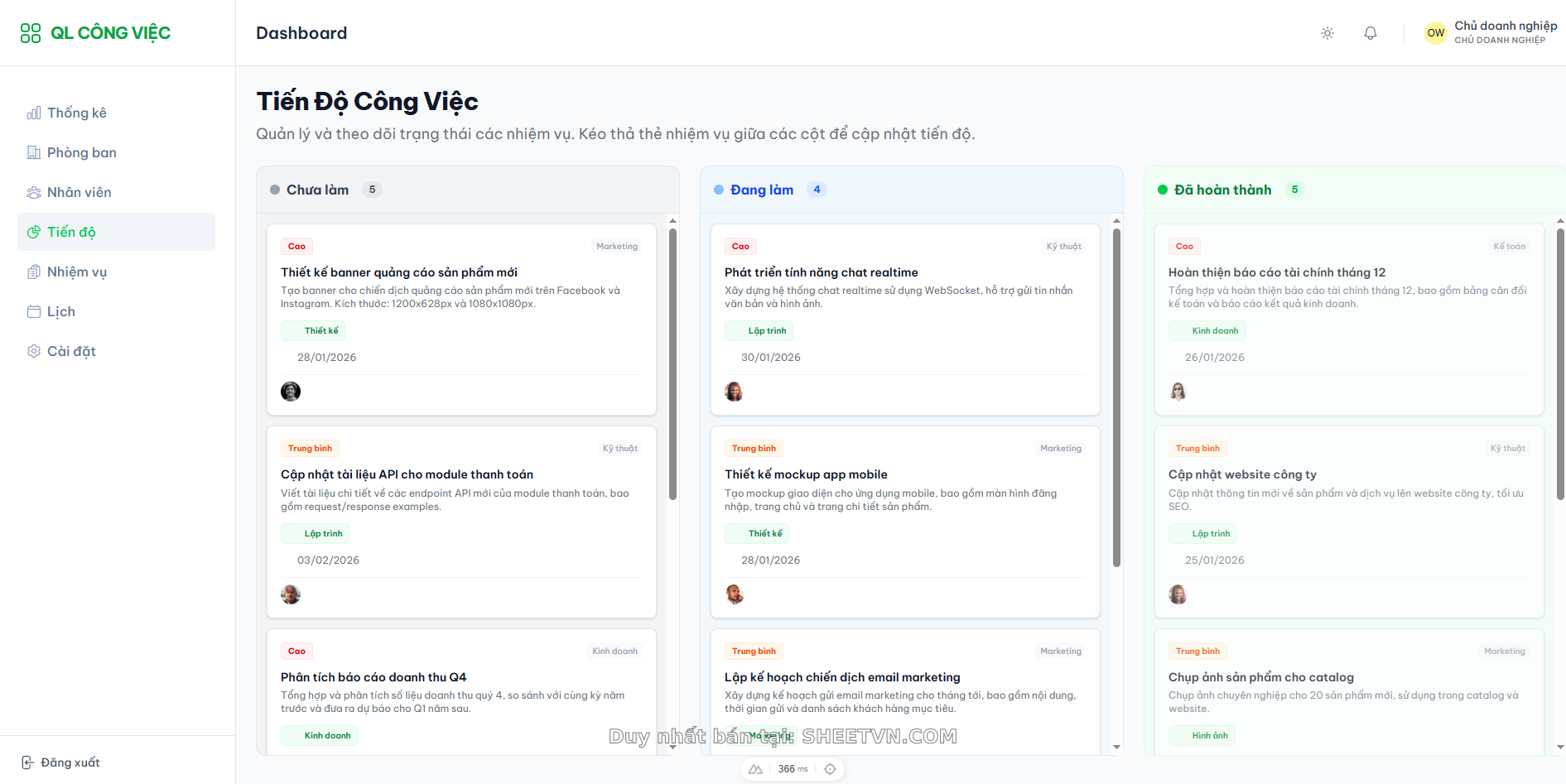Click the QL CÔNG VIỆC logo icon
1566x784 pixels.
tap(31, 33)
